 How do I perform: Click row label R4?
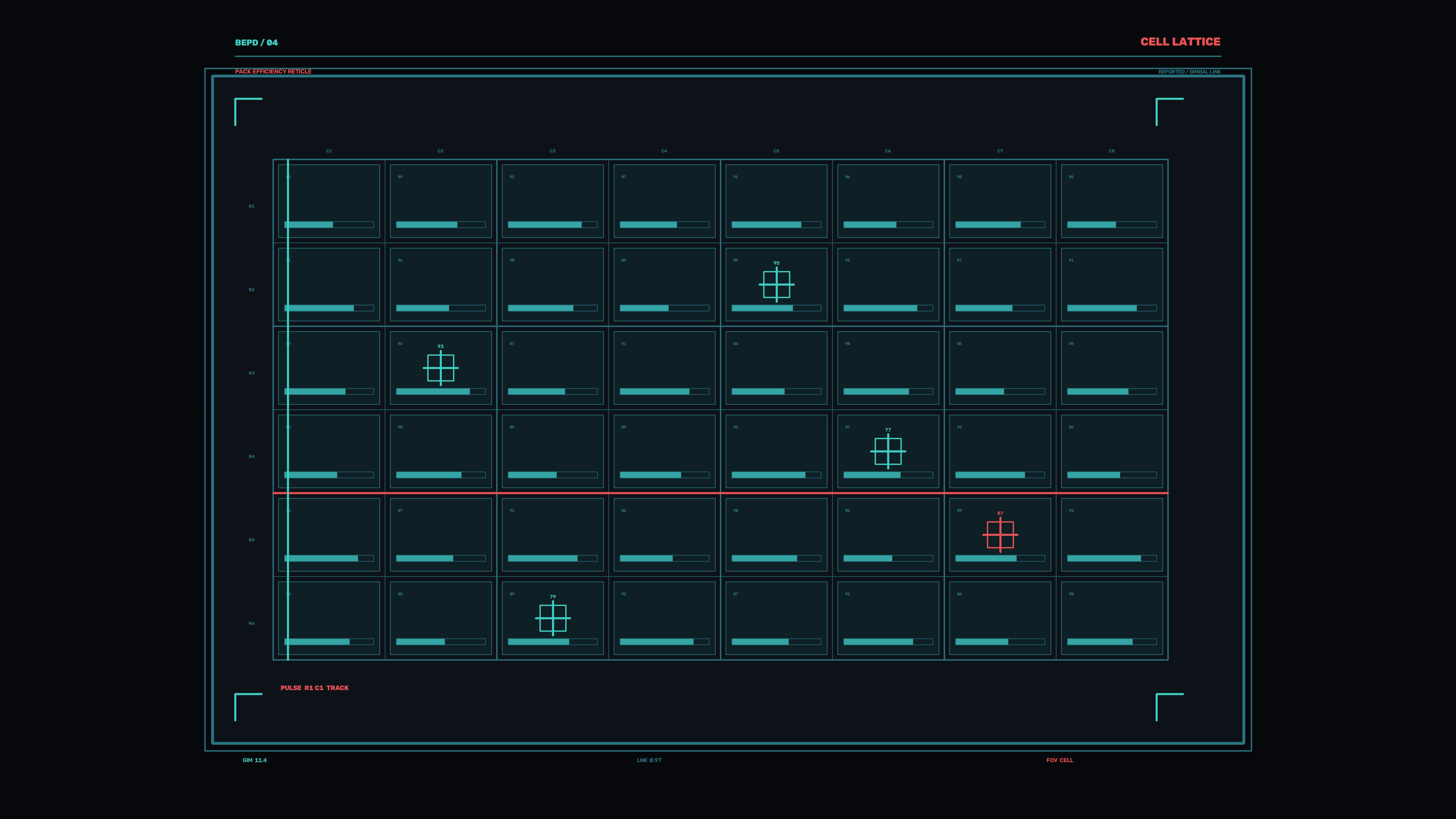point(251,457)
